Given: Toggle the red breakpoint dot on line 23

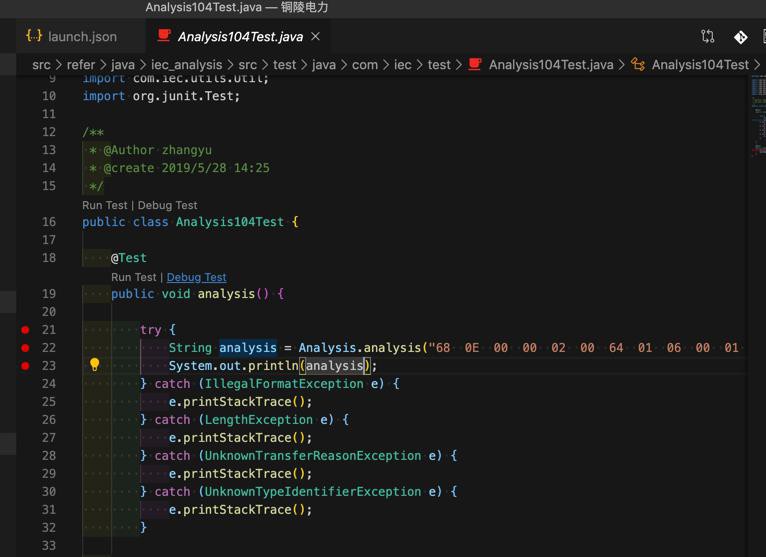Looking at the screenshot, I should 25,366.
